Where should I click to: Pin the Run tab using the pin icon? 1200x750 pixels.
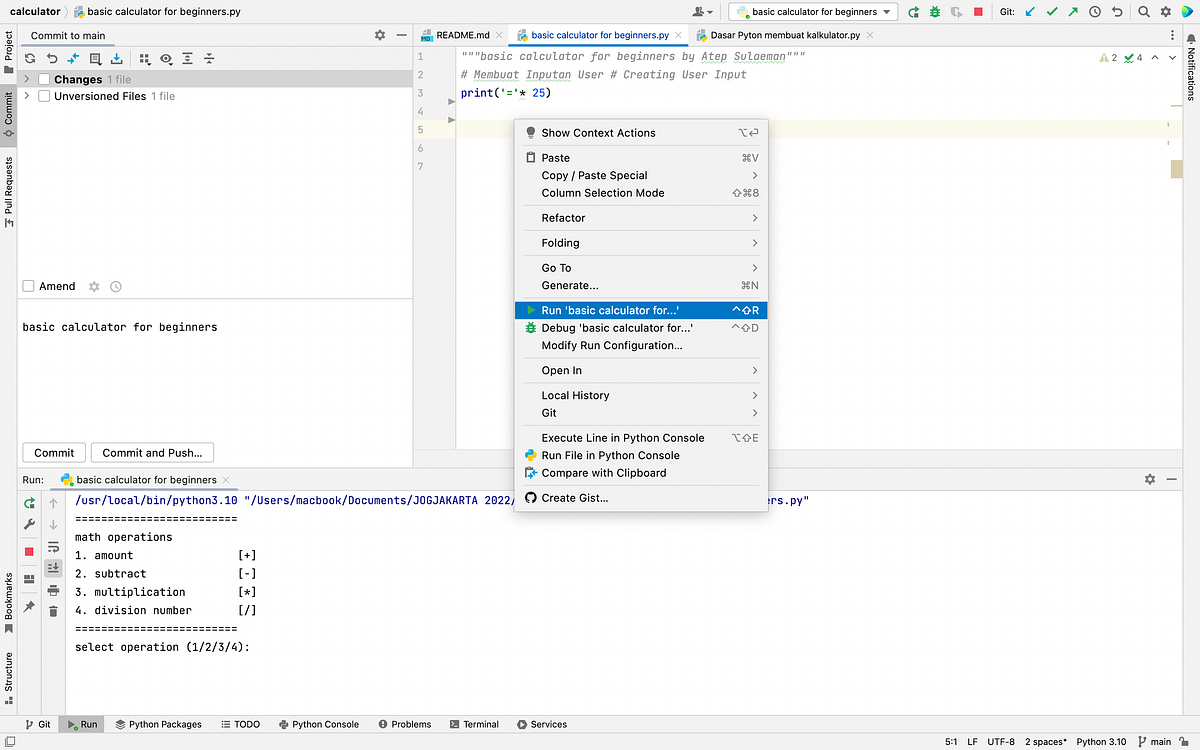pyautogui.click(x=28, y=608)
